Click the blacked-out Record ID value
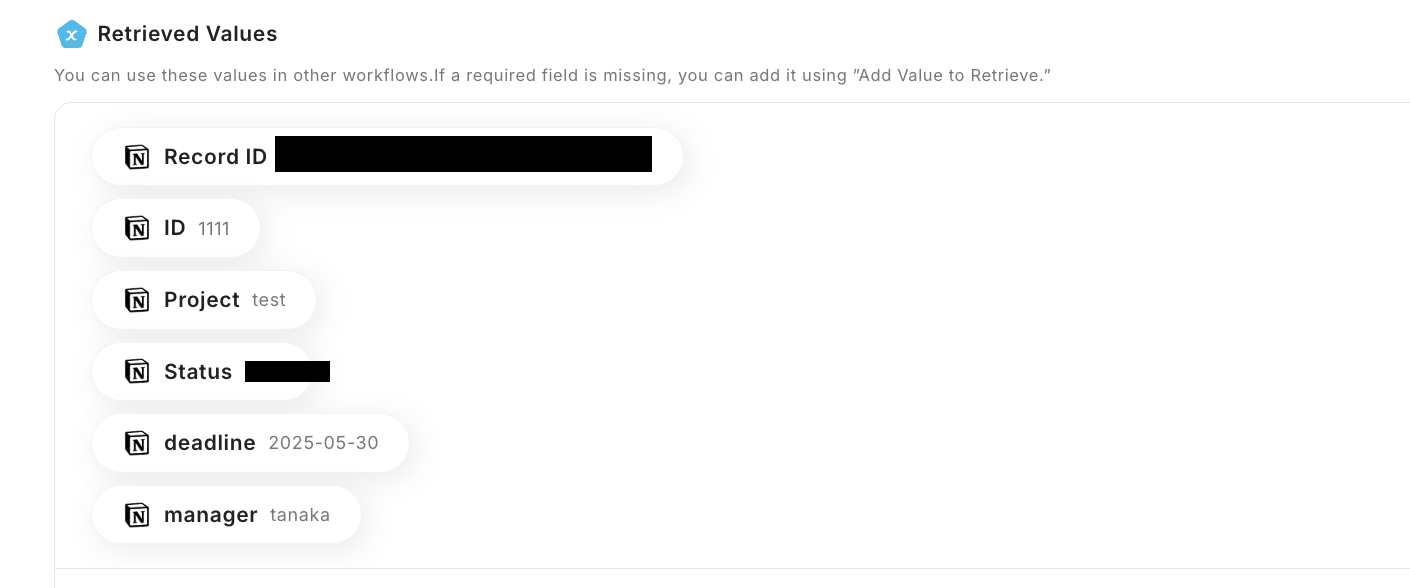Image resolution: width=1410 pixels, height=588 pixels. tap(463, 154)
